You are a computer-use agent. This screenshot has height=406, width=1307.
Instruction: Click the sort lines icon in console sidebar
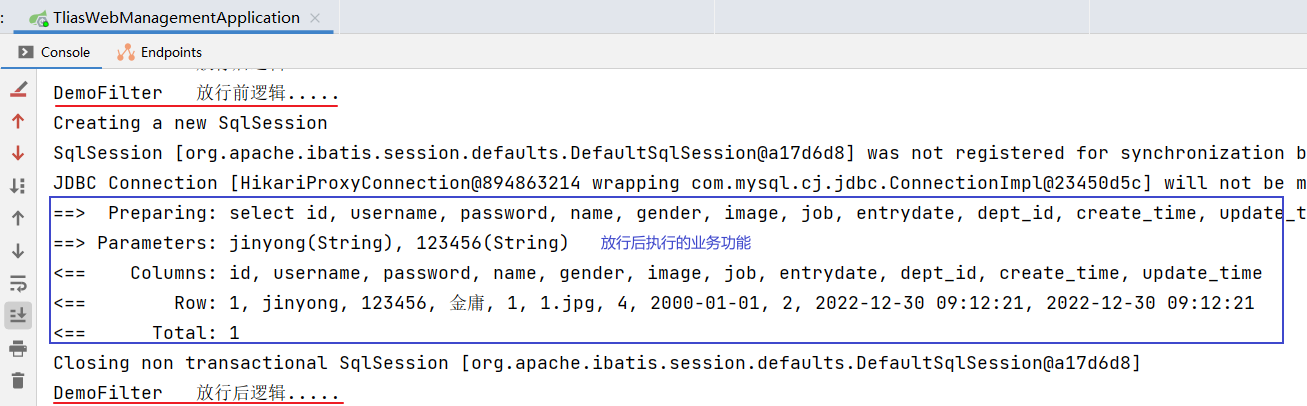[18, 185]
